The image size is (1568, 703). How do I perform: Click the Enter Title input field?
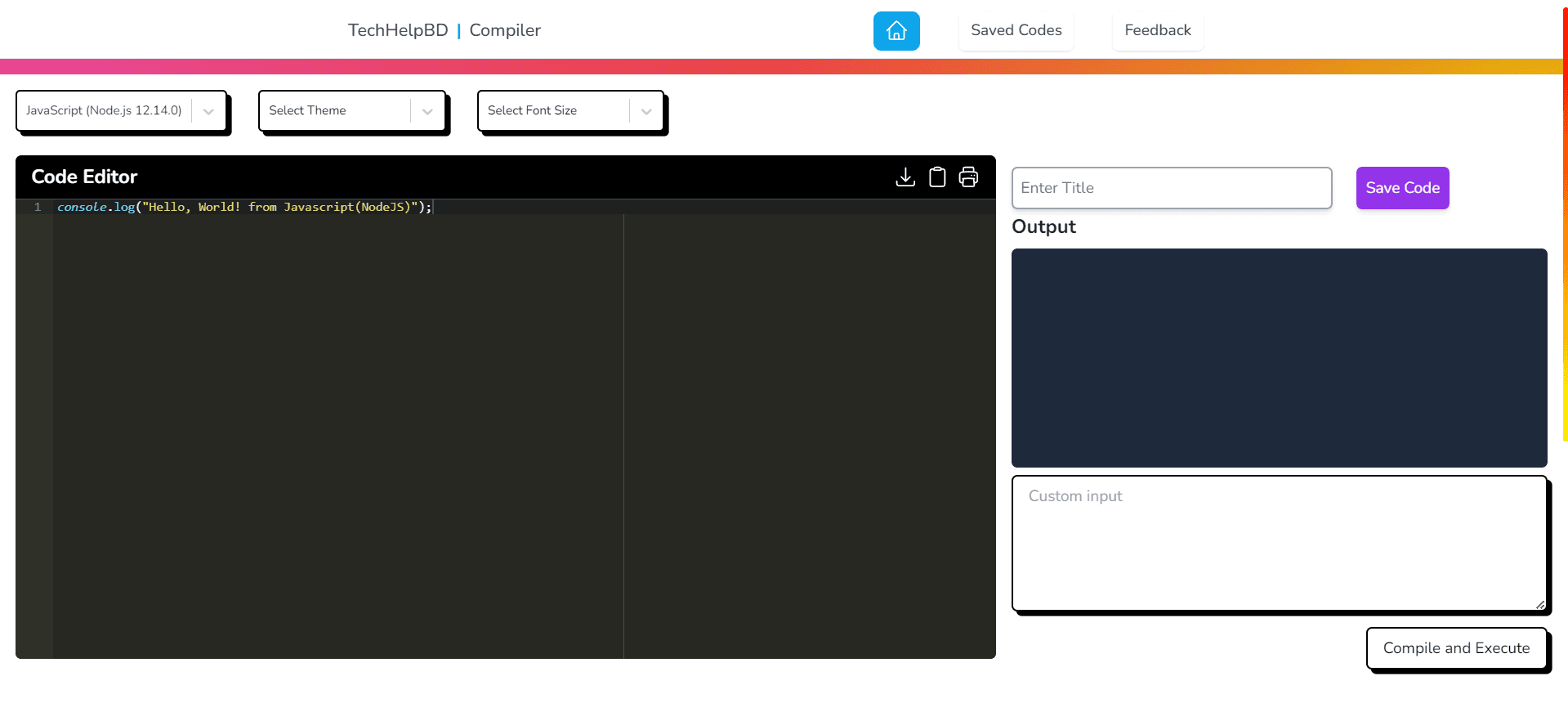pyautogui.click(x=1171, y=188)
